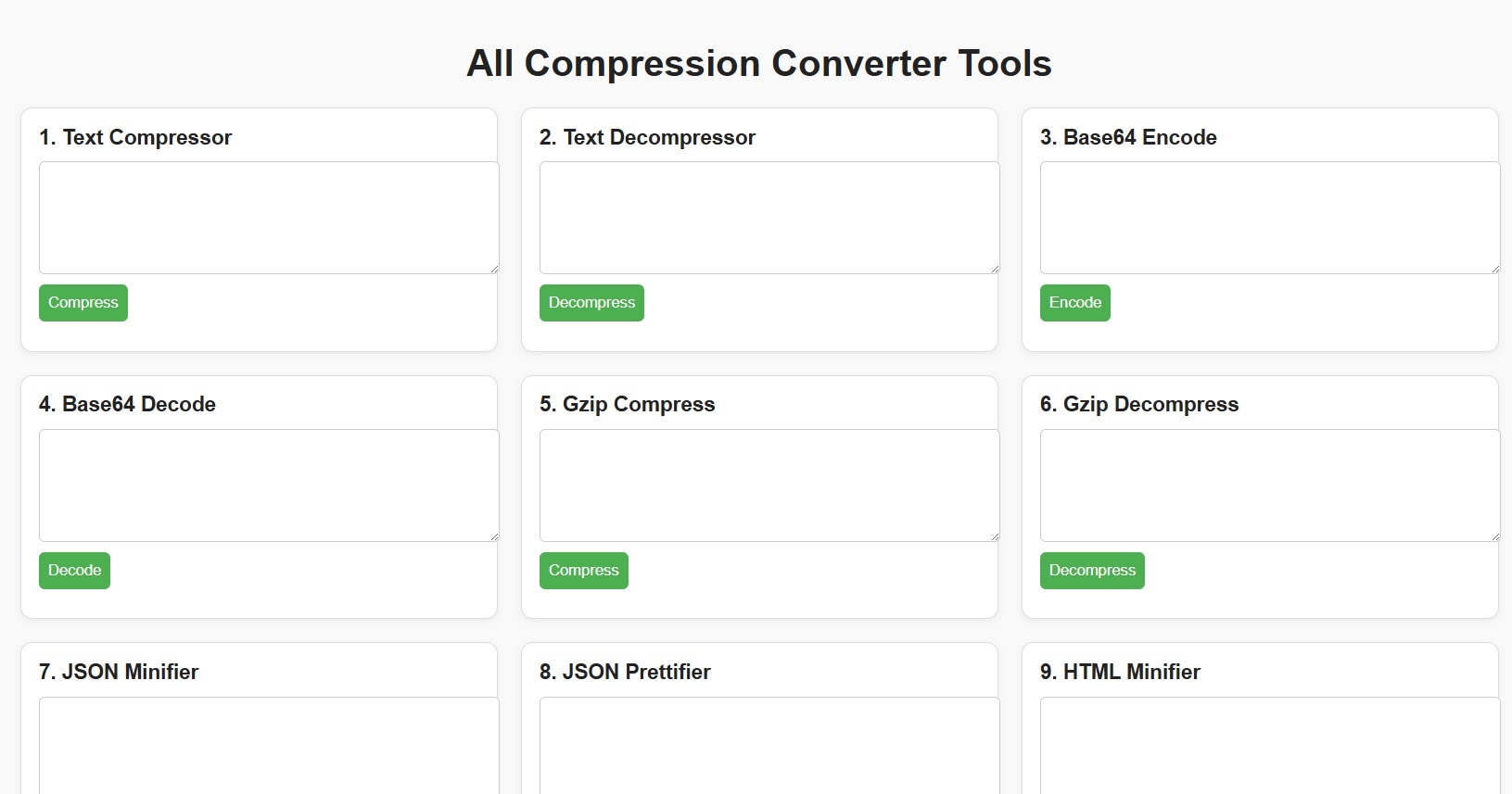Click inside the Text Decompressor textarea
This screenshot has height=794, width=1512.
click(x=769, y=218)
